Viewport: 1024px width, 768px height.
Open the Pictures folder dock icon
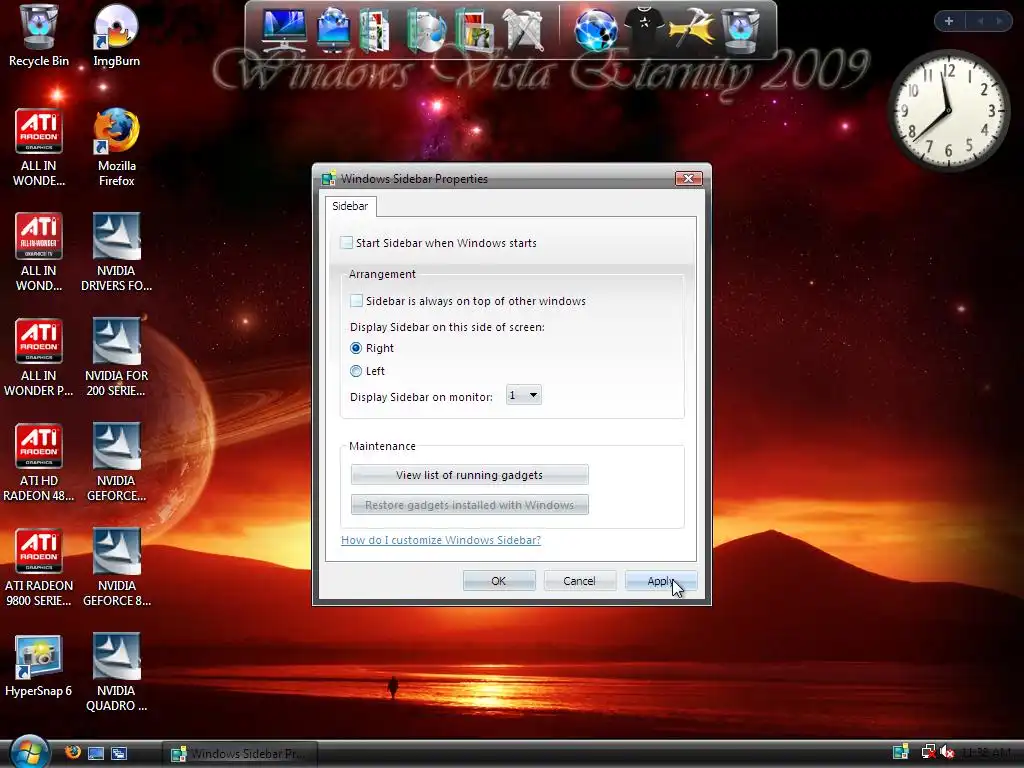474,29
